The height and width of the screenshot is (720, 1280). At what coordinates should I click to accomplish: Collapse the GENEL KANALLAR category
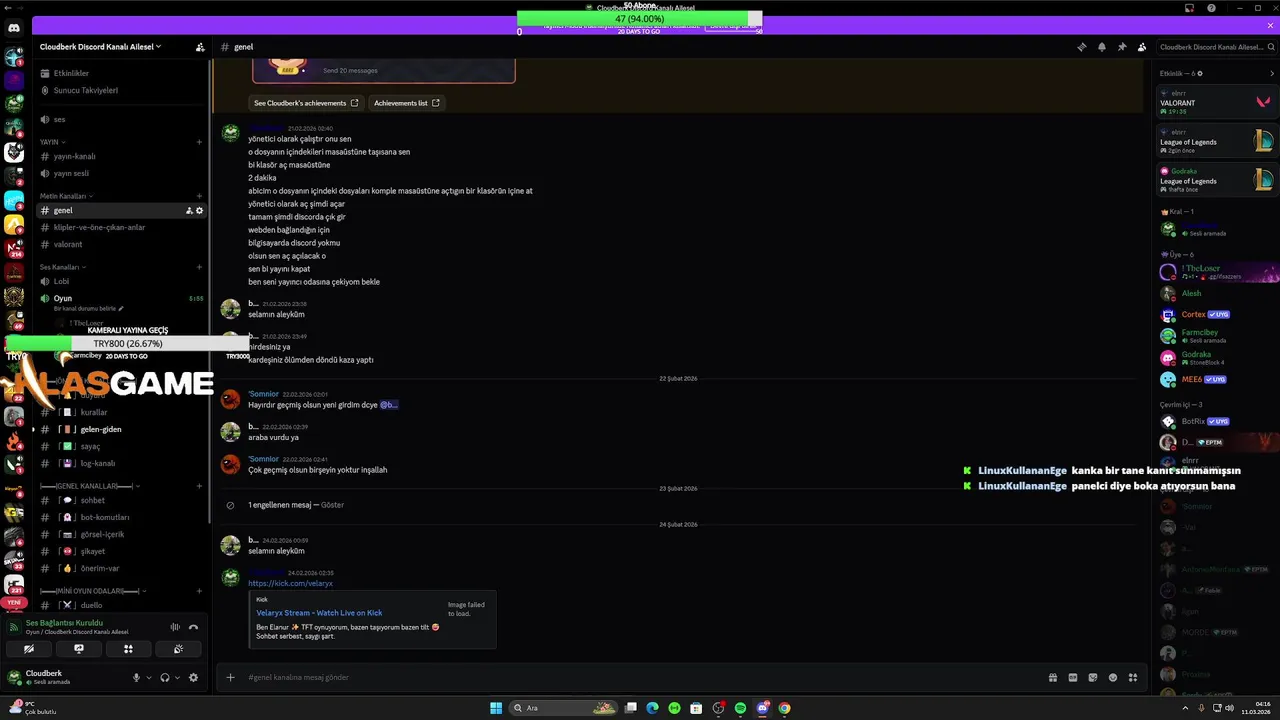[90, 486]
